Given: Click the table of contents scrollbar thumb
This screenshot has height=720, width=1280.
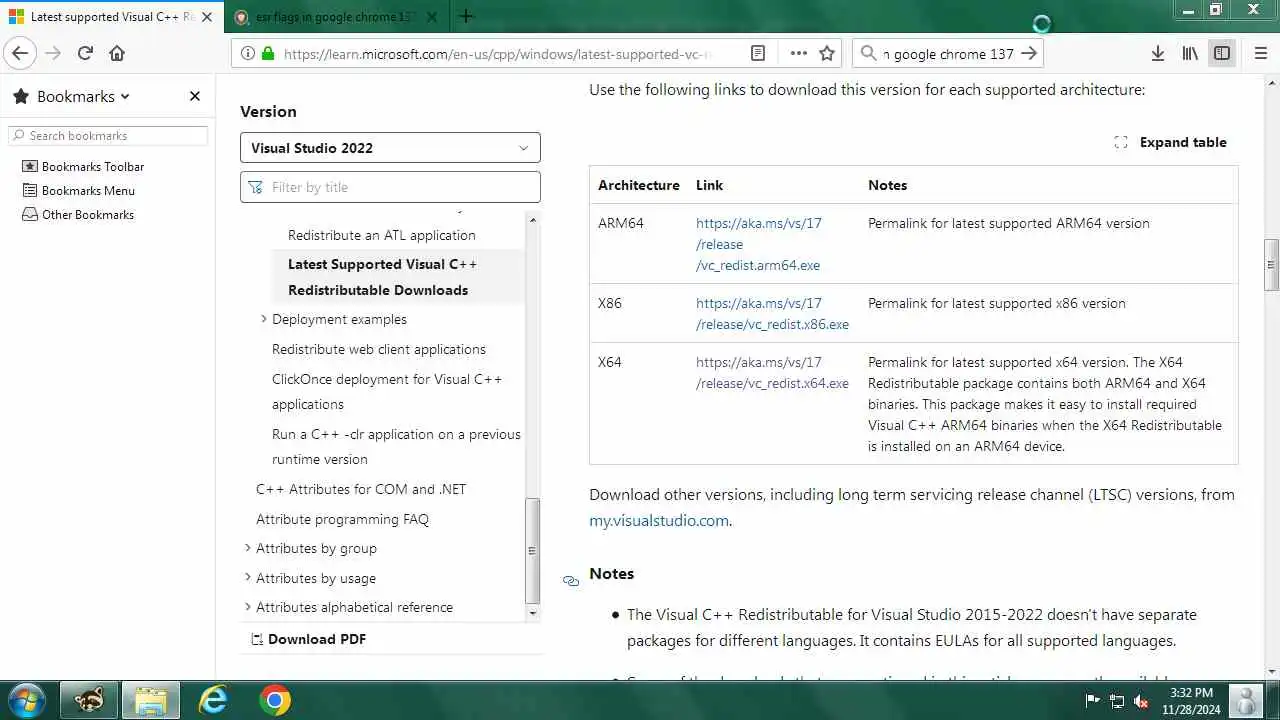Looking at the screenshot, I should click(532, 549).
